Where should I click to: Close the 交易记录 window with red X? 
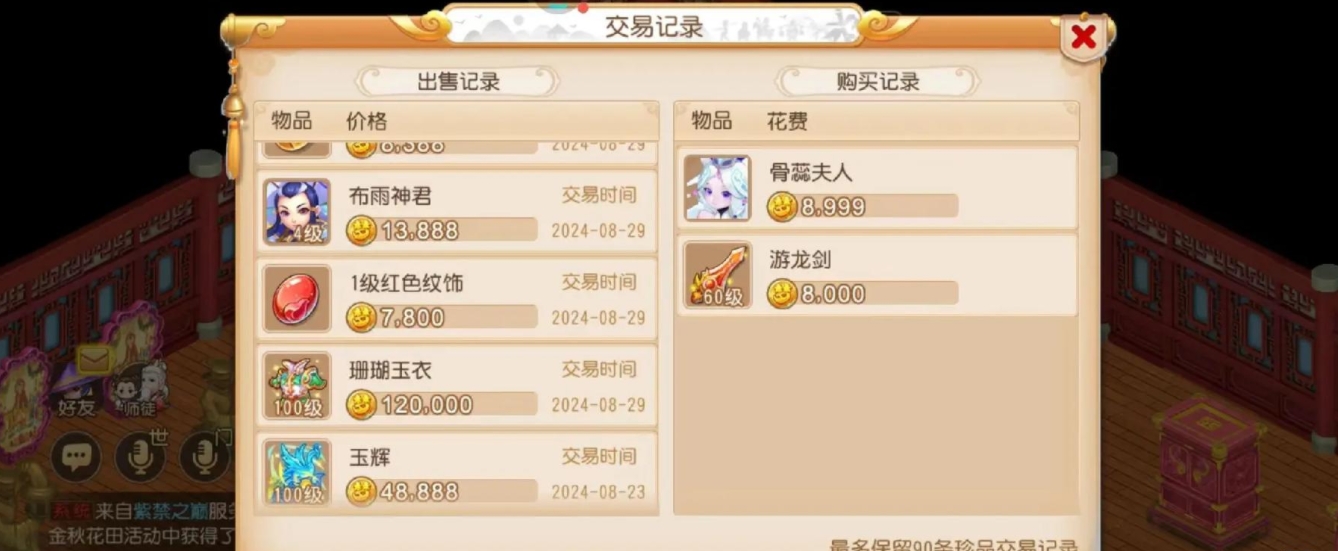1084,39
